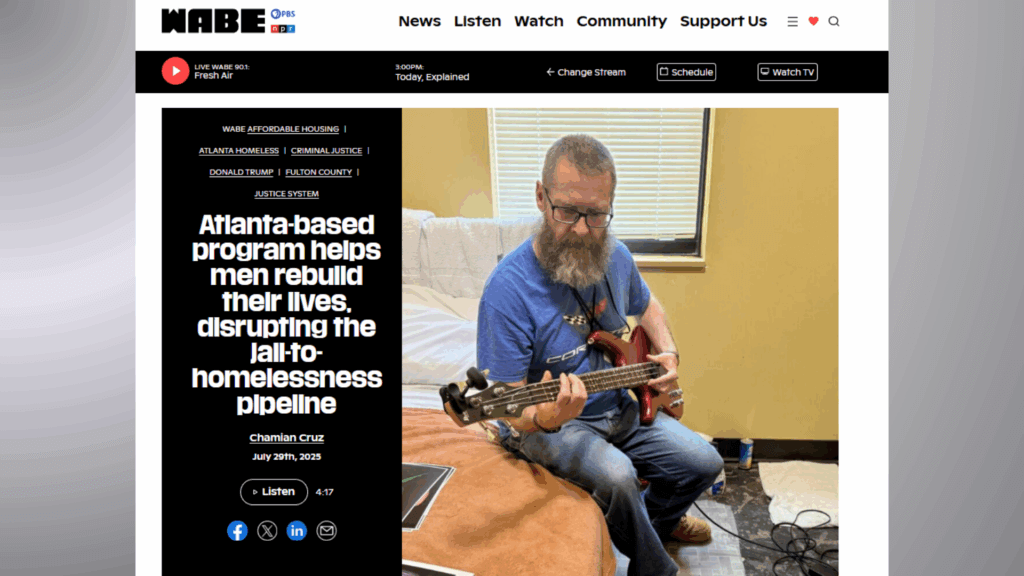The width and height of the screenshot is (1024, 576).
Task: Open the search magnifier icon
Action: (x=834, y=22)
